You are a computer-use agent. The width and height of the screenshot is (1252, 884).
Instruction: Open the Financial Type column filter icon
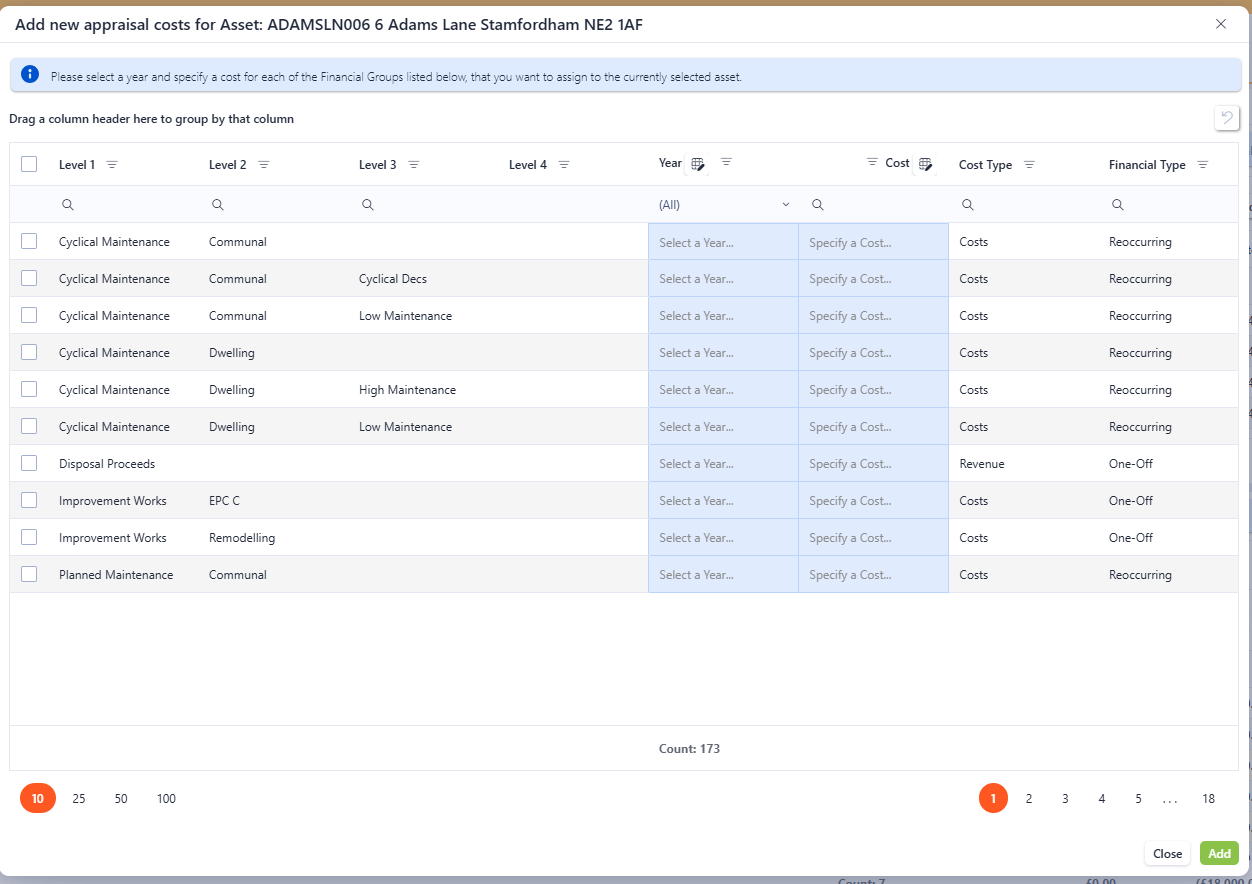pyautogui.click(x=1203, y=165)
